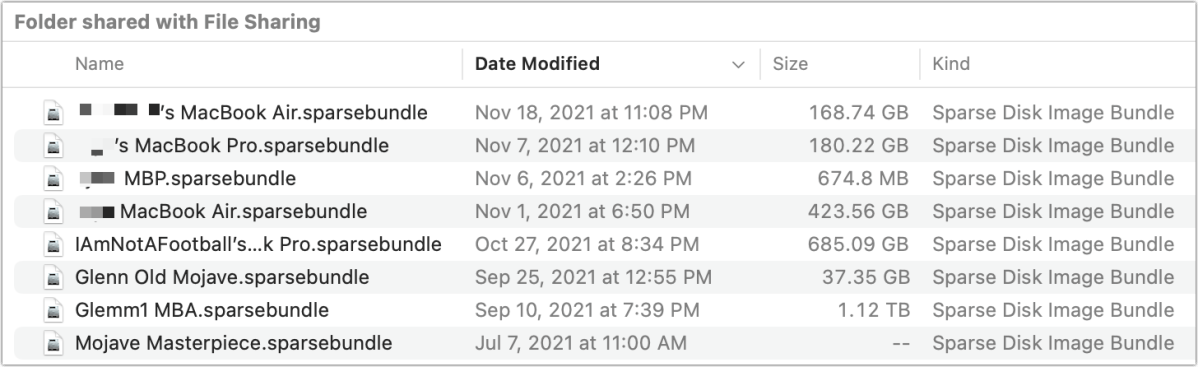The width and height of the screenshot is (1198, 367).
Task: Select icon of 423.56 GB MacBook Air bundle
Action: pos(53,212)
